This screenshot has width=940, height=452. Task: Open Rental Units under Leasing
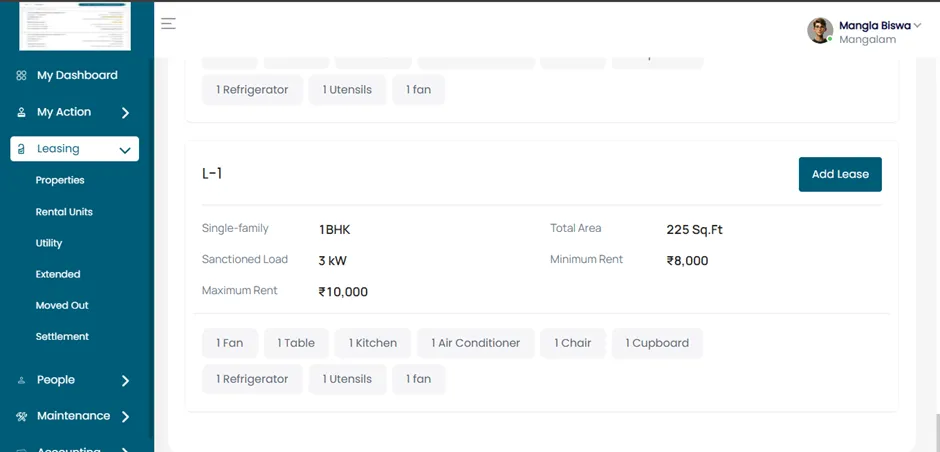pos(64,212)
